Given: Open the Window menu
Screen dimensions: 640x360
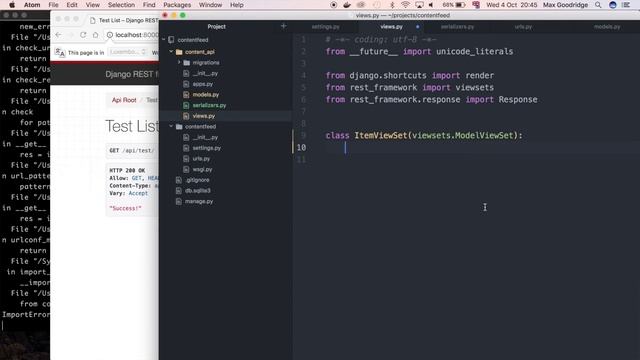Looking at the screenshot, I should pos(210,5).
